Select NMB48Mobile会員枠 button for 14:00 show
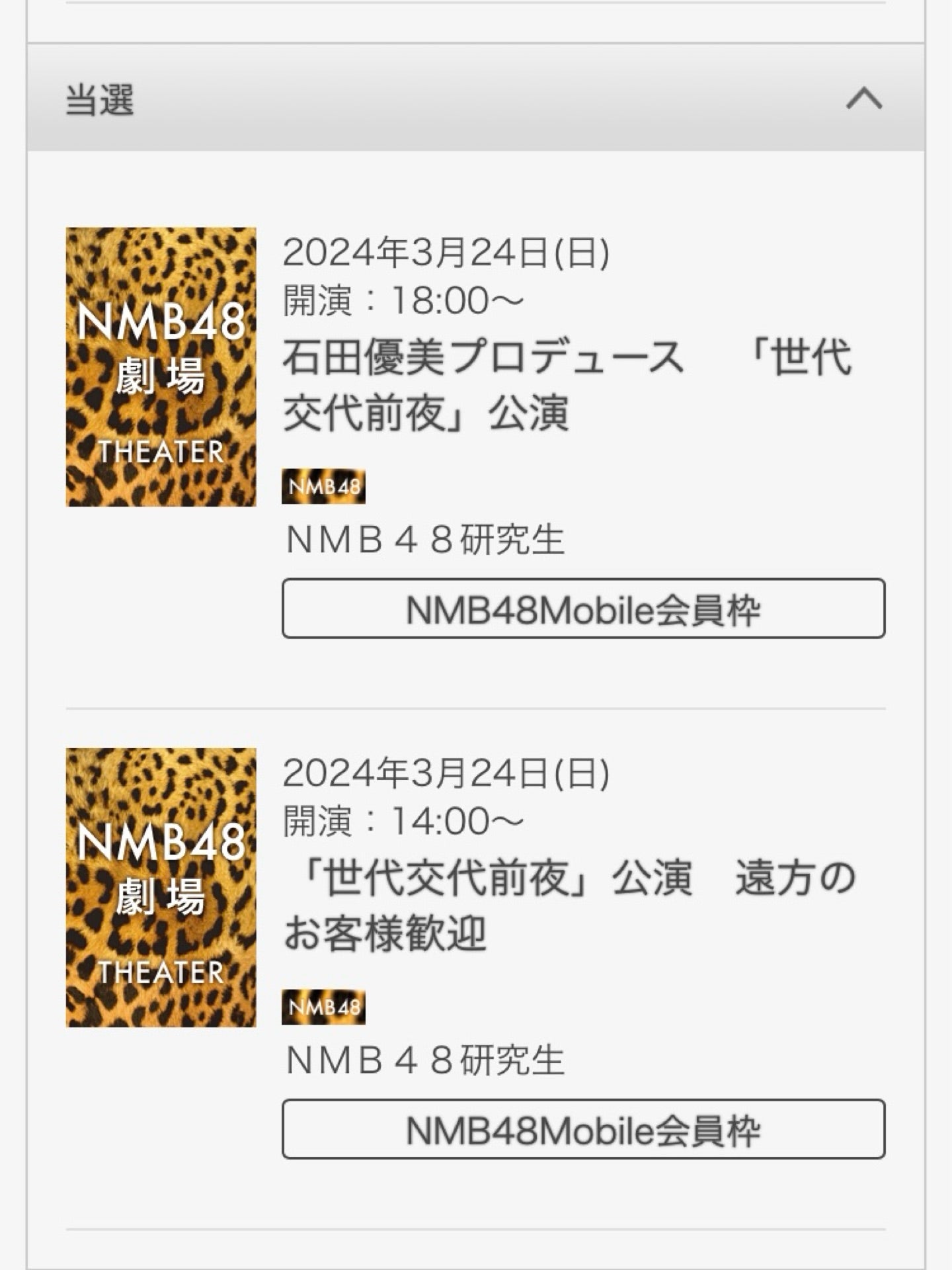Screen dimensions: 952x1270 pos(583,1129)
